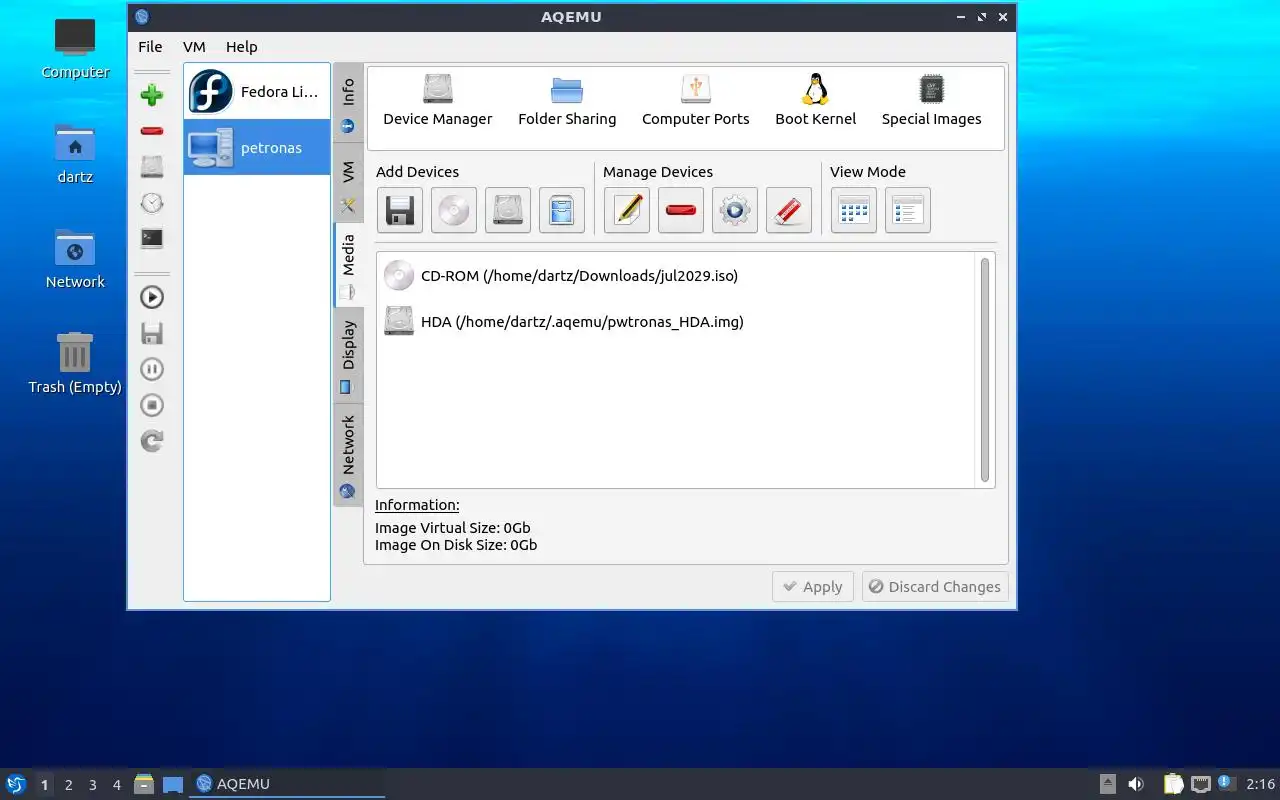1280x800 pixels.
Task: Click the volume speaker tray icon
Action: pos(1136,784)
